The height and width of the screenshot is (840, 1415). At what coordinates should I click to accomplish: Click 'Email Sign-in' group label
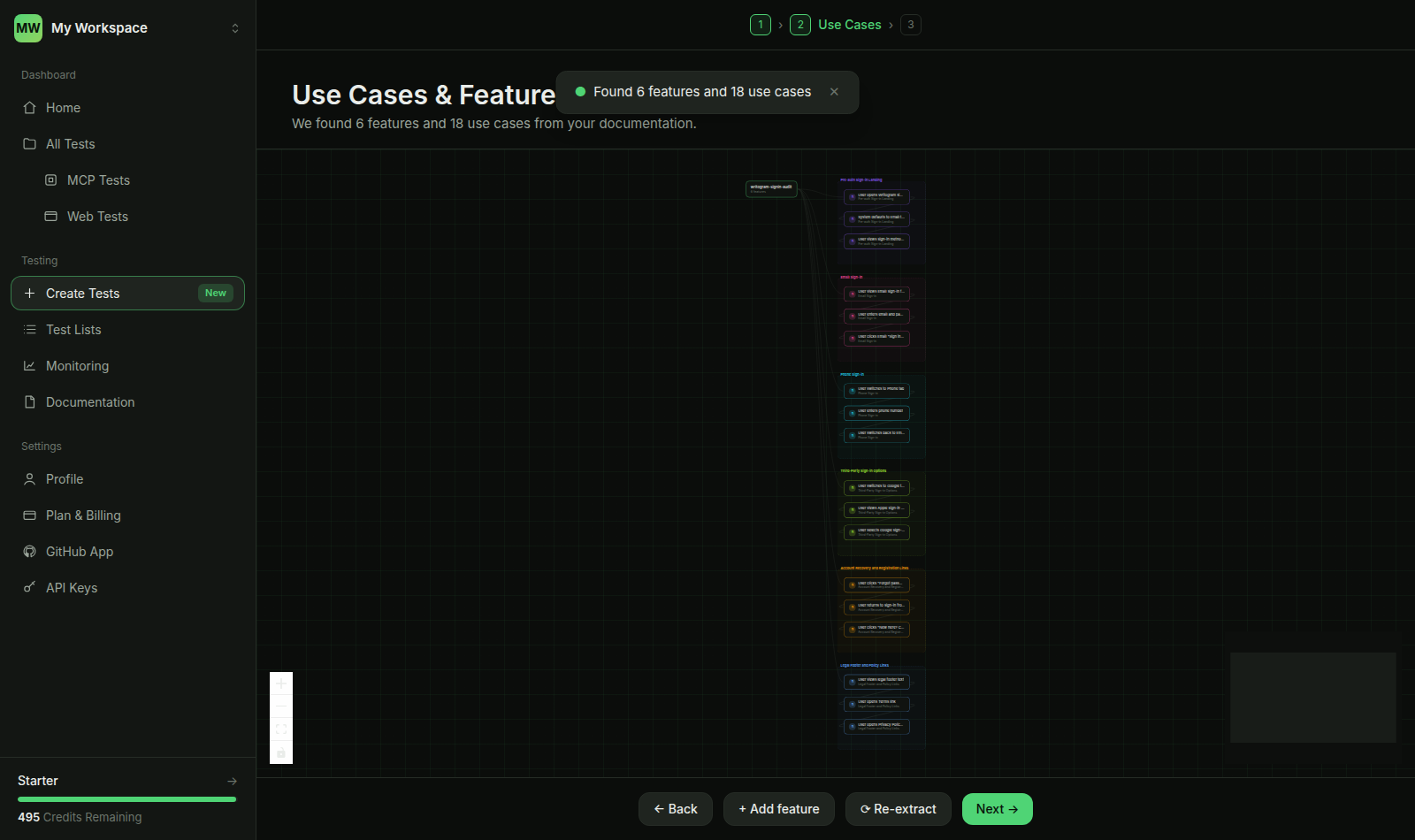click(x=852, y=278)
